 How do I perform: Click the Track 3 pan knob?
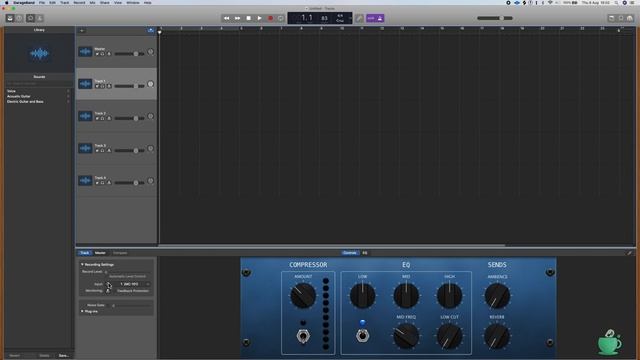pyautogui.click(x=151, y=149)
